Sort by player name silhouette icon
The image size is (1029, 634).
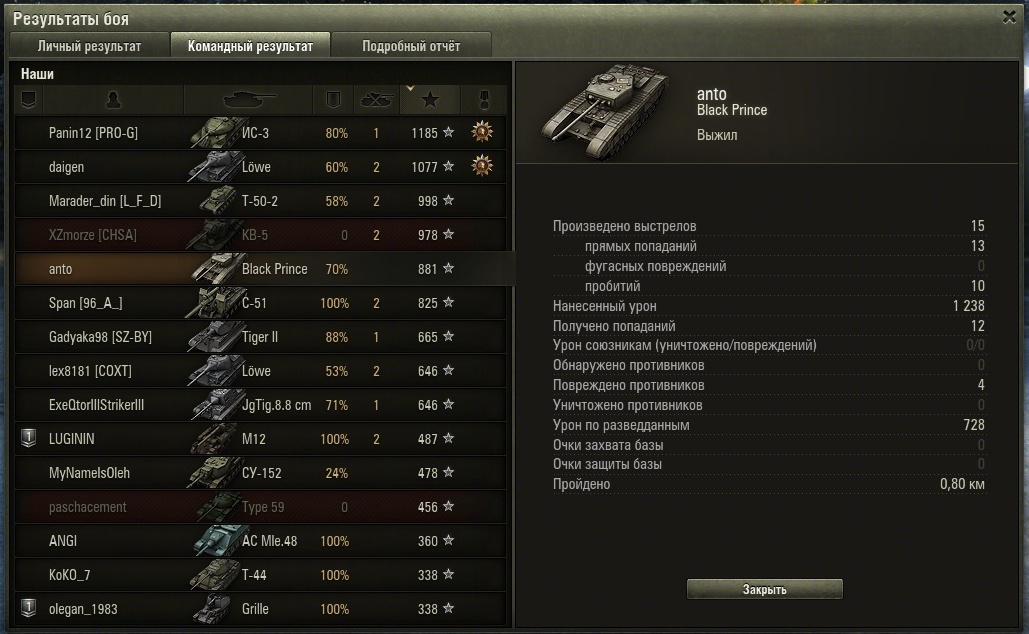[113, 100]
